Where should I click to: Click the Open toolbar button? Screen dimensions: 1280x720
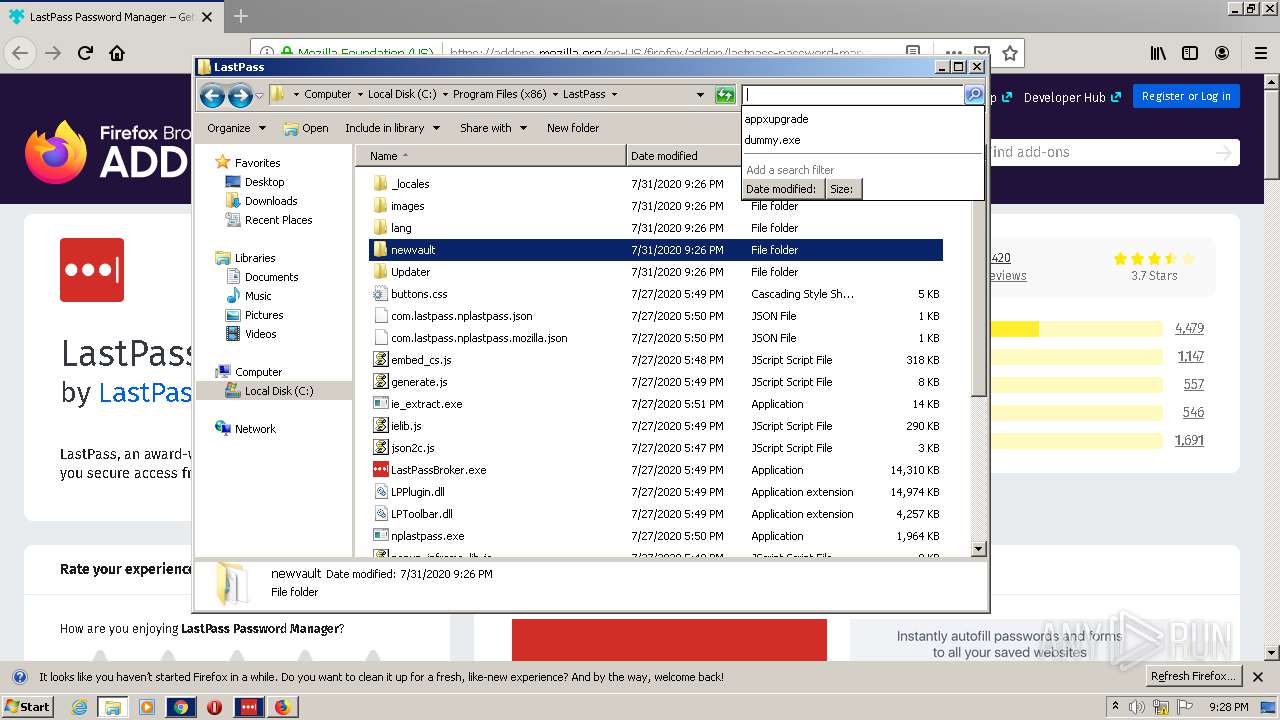(x=306, y=128)
